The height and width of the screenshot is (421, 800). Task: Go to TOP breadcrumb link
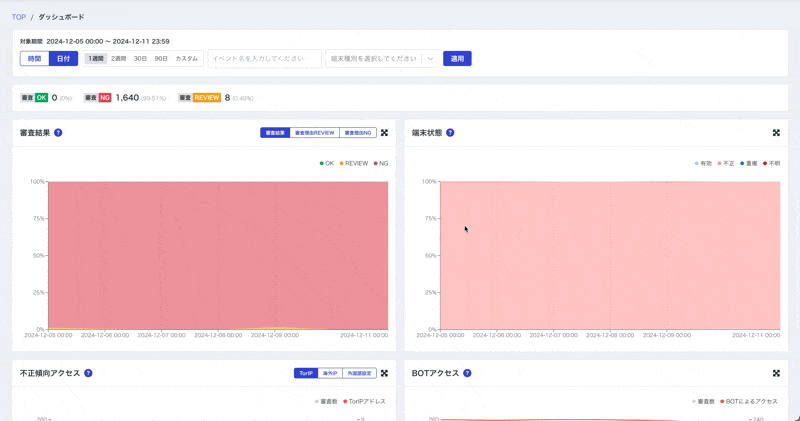coord(19,17)
